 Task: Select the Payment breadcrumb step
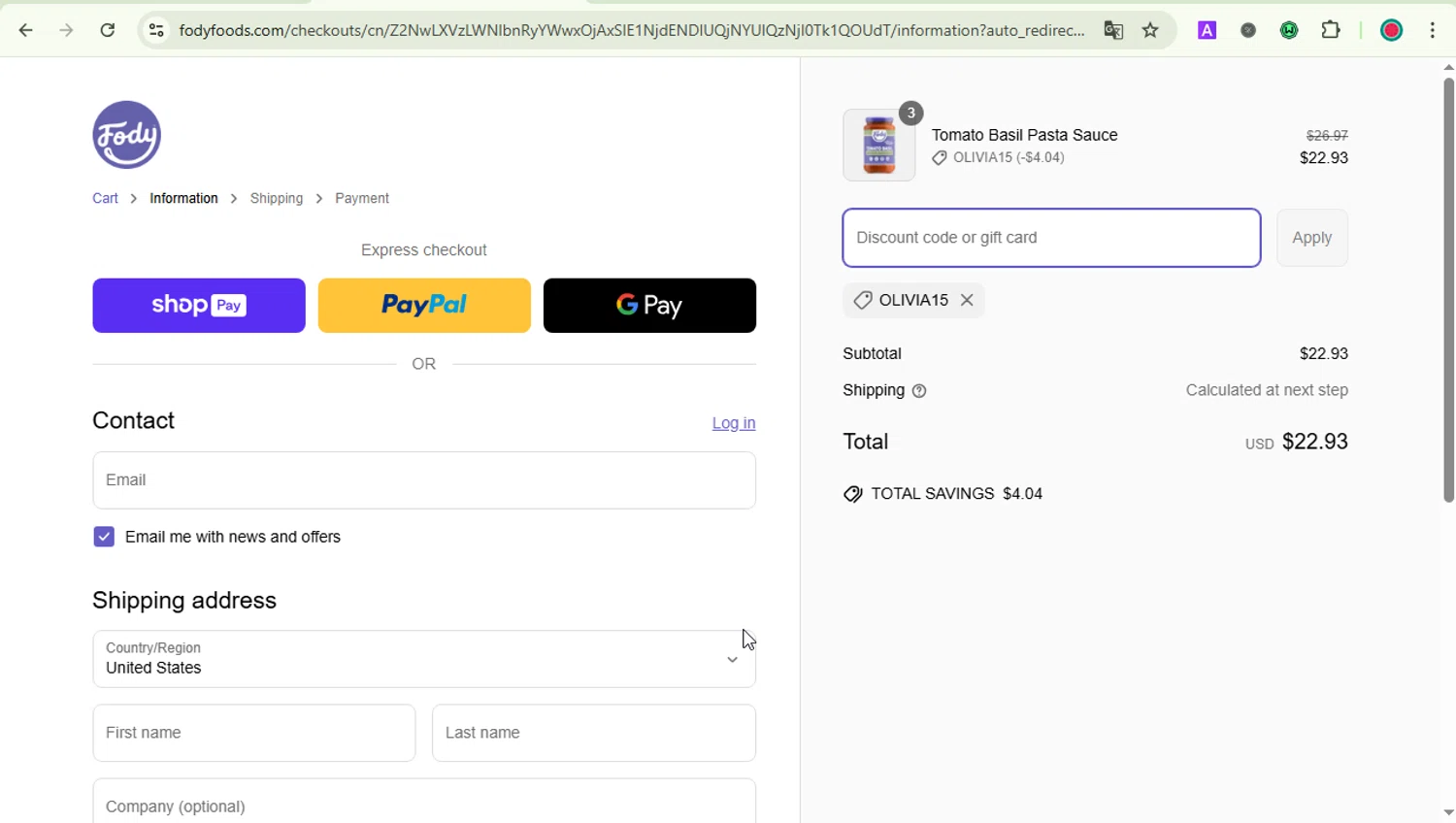pos(362,198)
